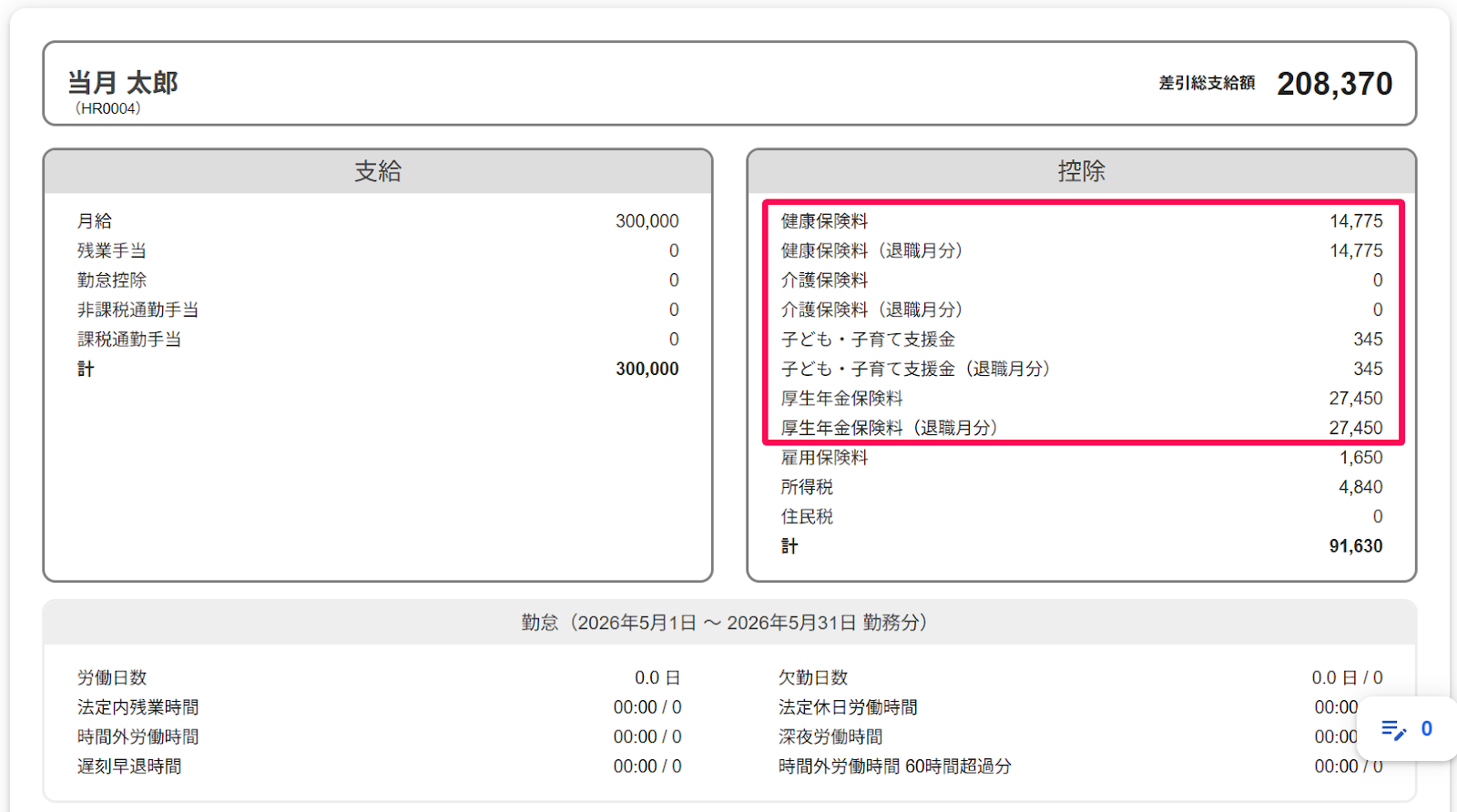This screenshot has height=812, width=1457.
Task: Click the 欠勤日数 label
Action: 813,678
